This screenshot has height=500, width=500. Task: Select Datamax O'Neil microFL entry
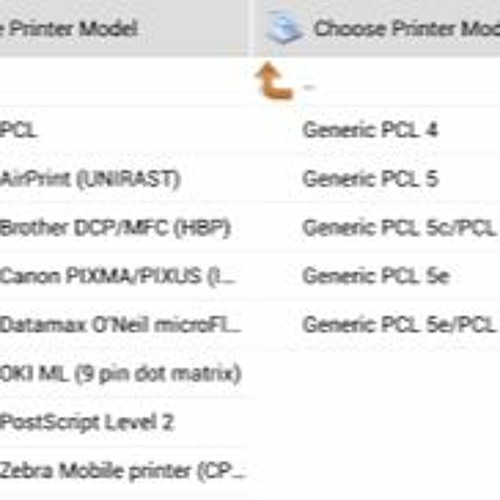point(121,325)
